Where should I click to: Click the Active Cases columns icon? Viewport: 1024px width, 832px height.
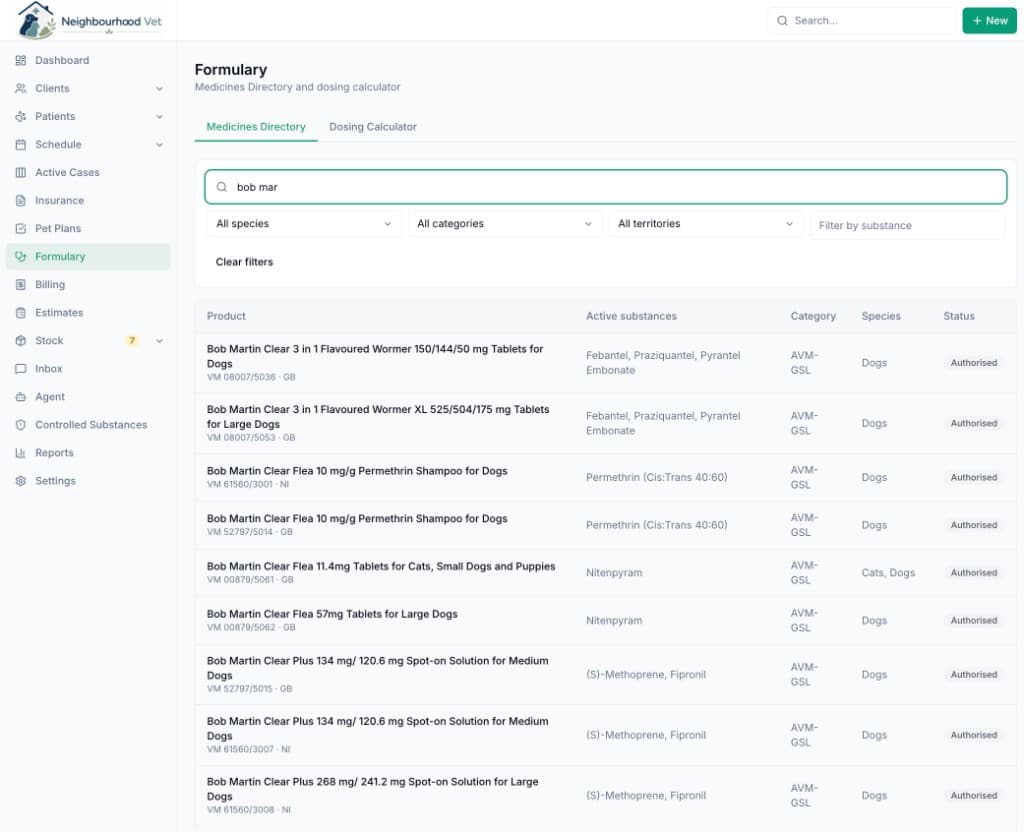[21, 172]
